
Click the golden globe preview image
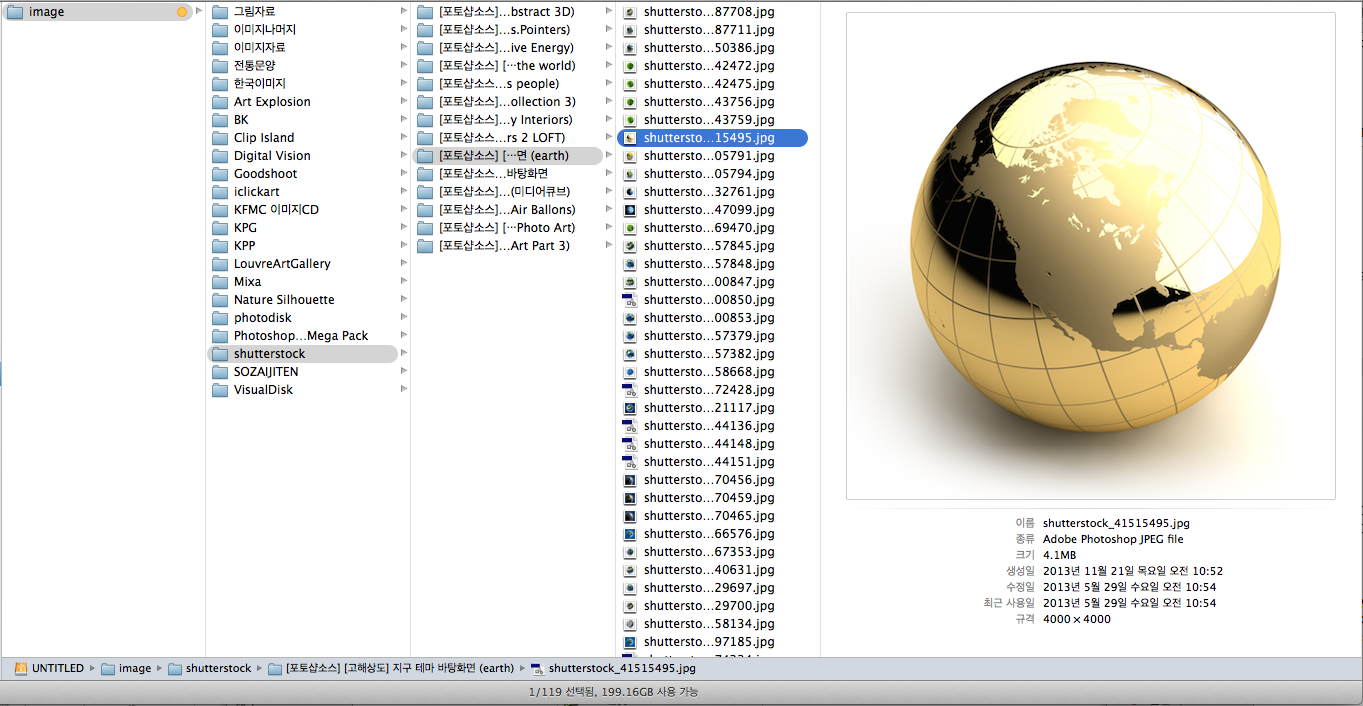click(x=1090, y=255)
